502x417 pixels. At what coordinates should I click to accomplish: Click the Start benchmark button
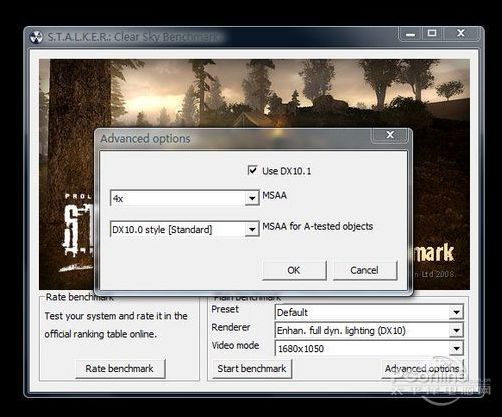click(252, 369)
